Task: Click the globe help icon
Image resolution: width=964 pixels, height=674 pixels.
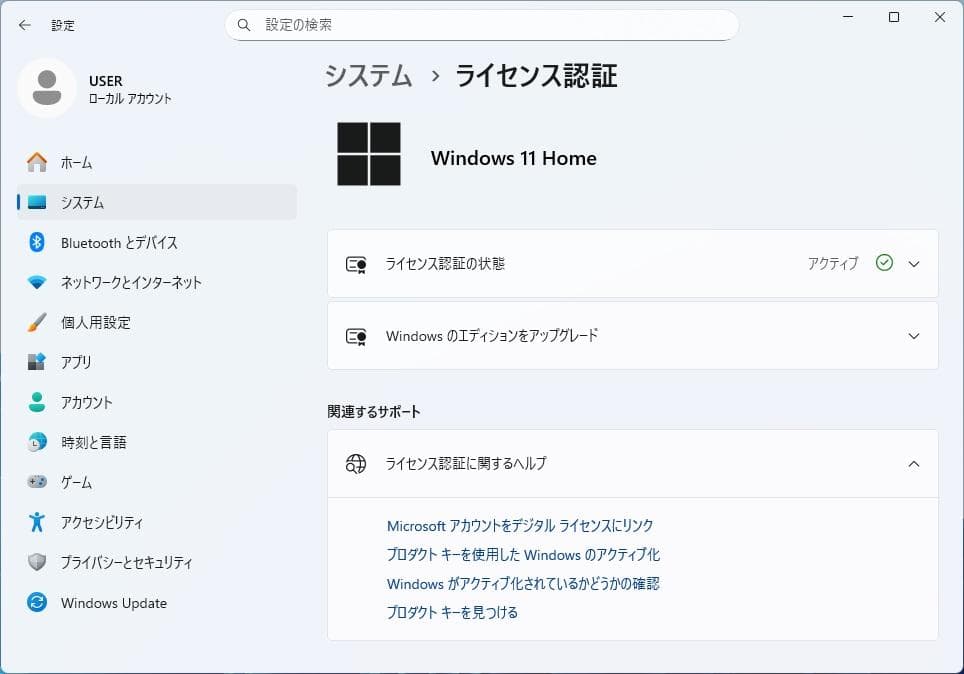Action: pyautogui.click(x=356, y=464)
